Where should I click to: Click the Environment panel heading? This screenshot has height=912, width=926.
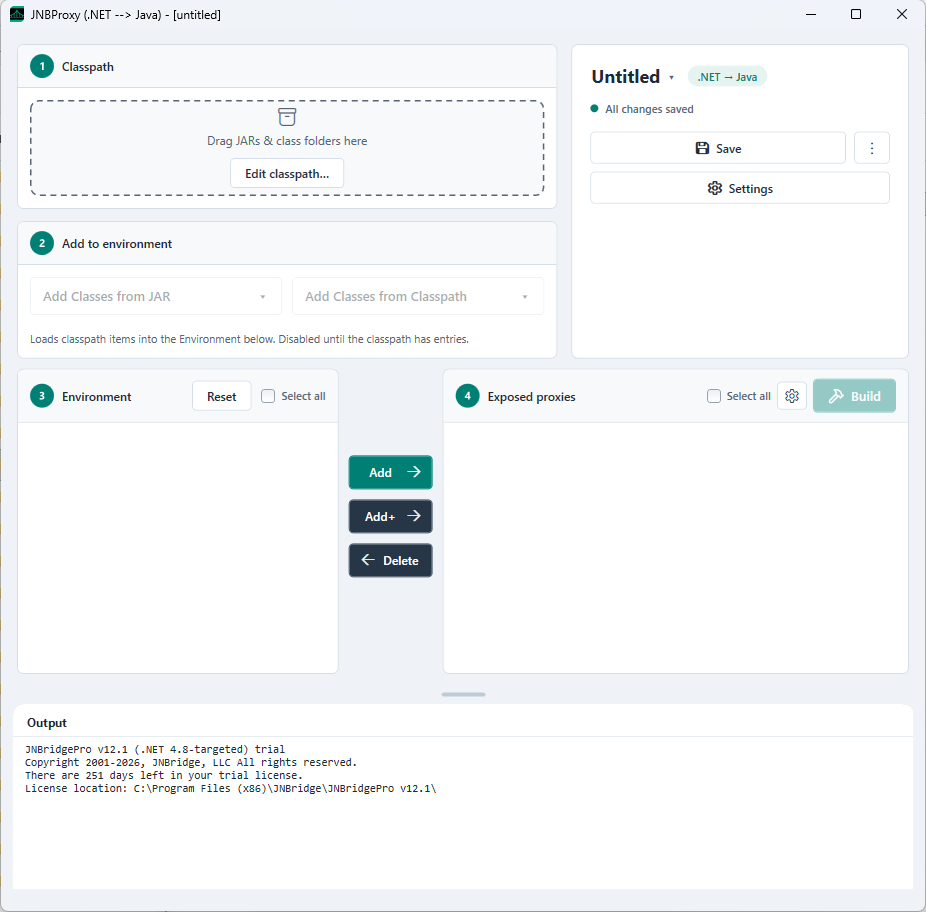point(97,396)
